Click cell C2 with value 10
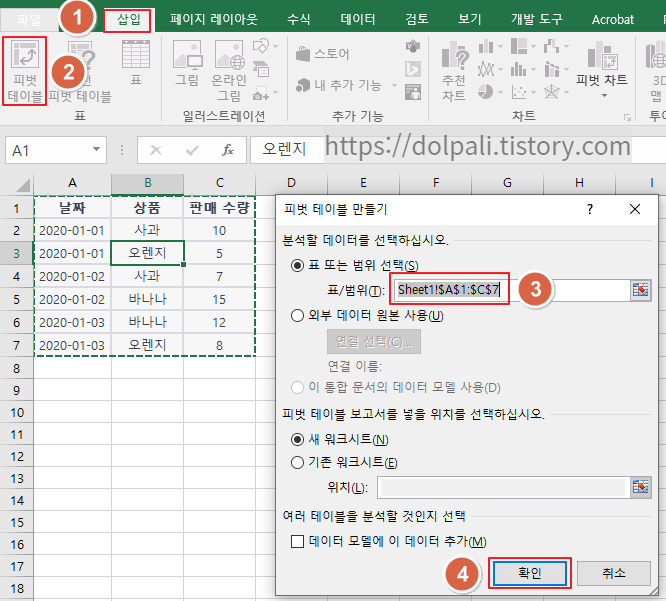The width and height of the screenshot is (666, 601). click(219, 231)
